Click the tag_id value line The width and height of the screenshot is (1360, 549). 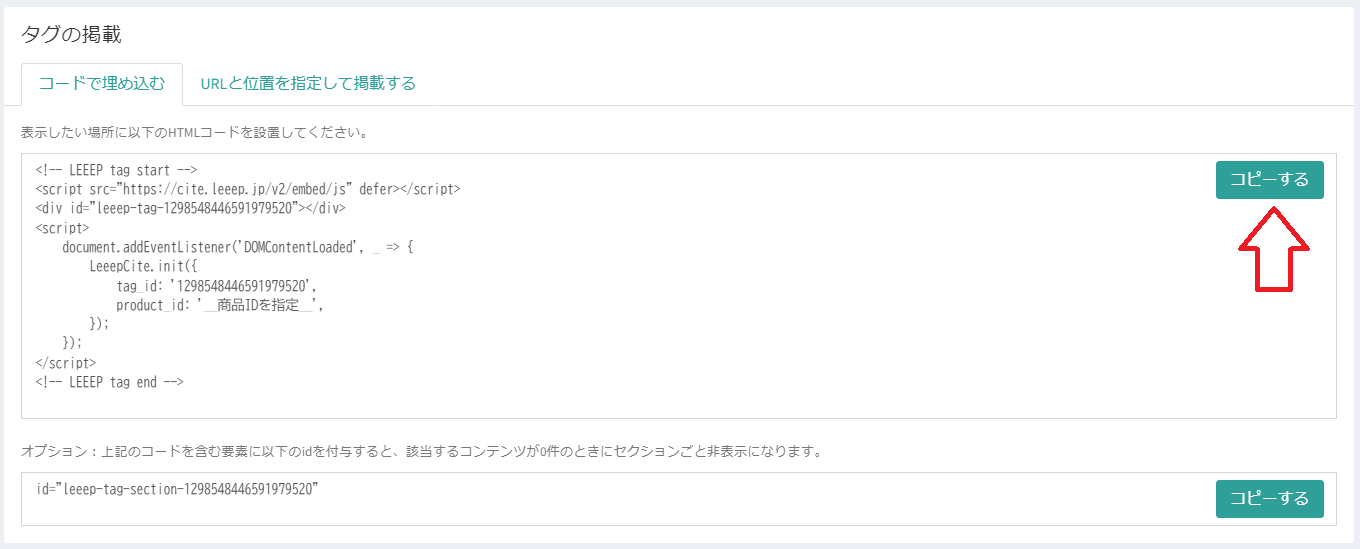217,286
